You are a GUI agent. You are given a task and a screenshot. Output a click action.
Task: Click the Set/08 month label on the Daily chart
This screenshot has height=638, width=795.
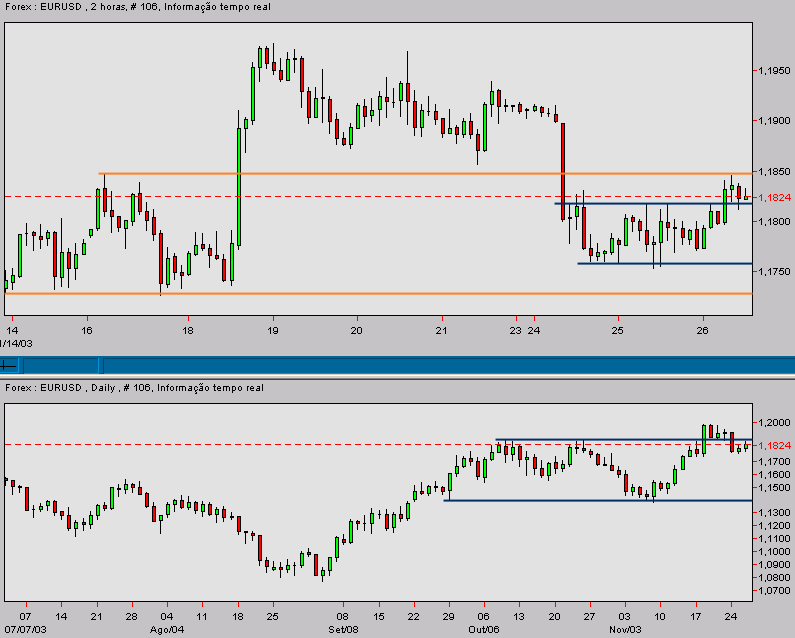pyautogui.click(x=343, y=630)
